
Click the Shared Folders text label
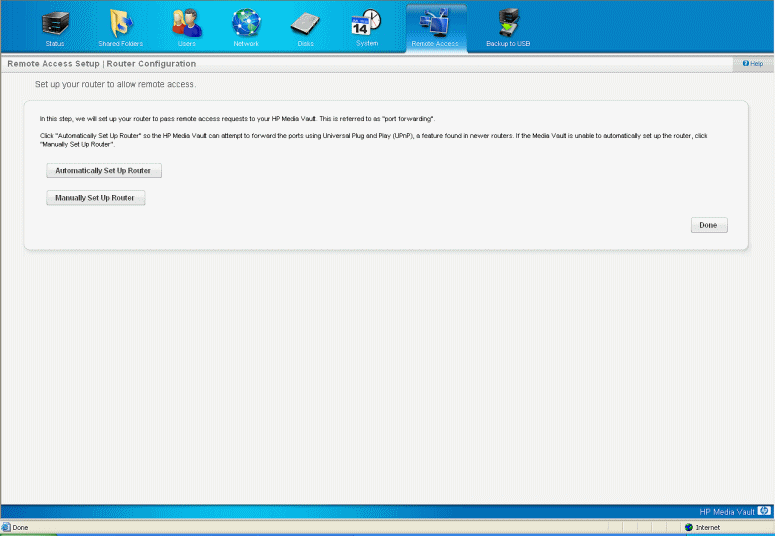[120, 44]
